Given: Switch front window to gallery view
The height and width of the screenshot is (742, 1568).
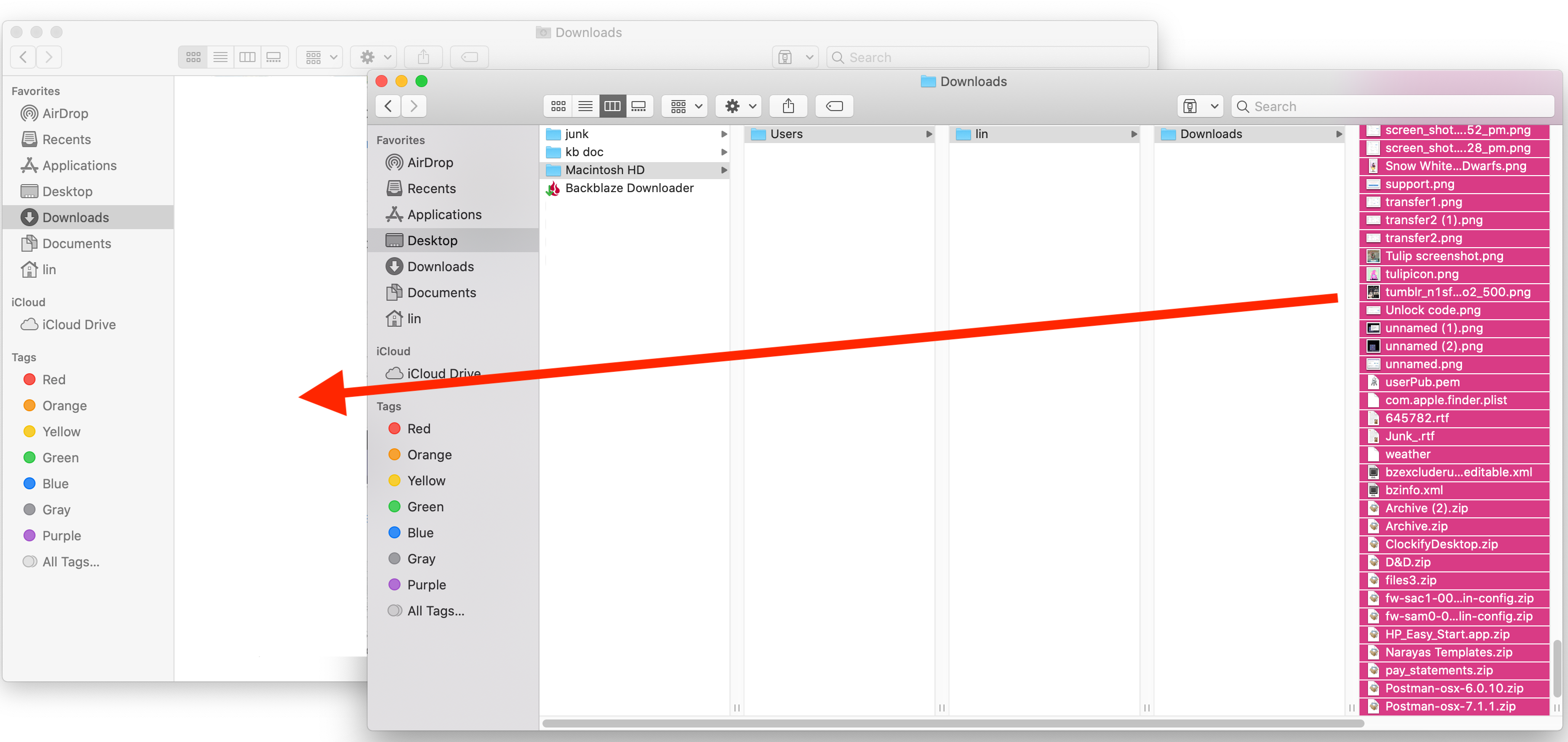Looking at the screenshot, I should click(638, 106).
